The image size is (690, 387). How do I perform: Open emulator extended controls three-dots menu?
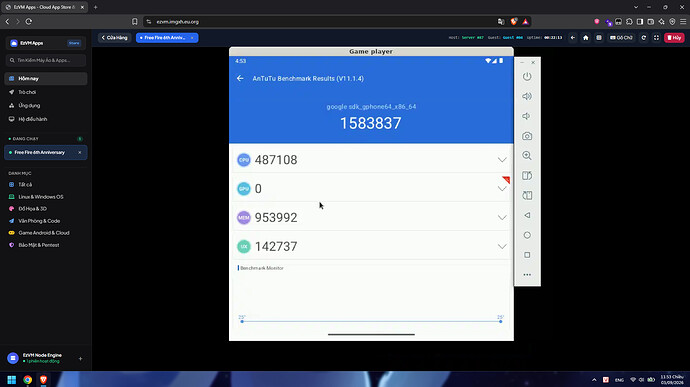point(527,275)
